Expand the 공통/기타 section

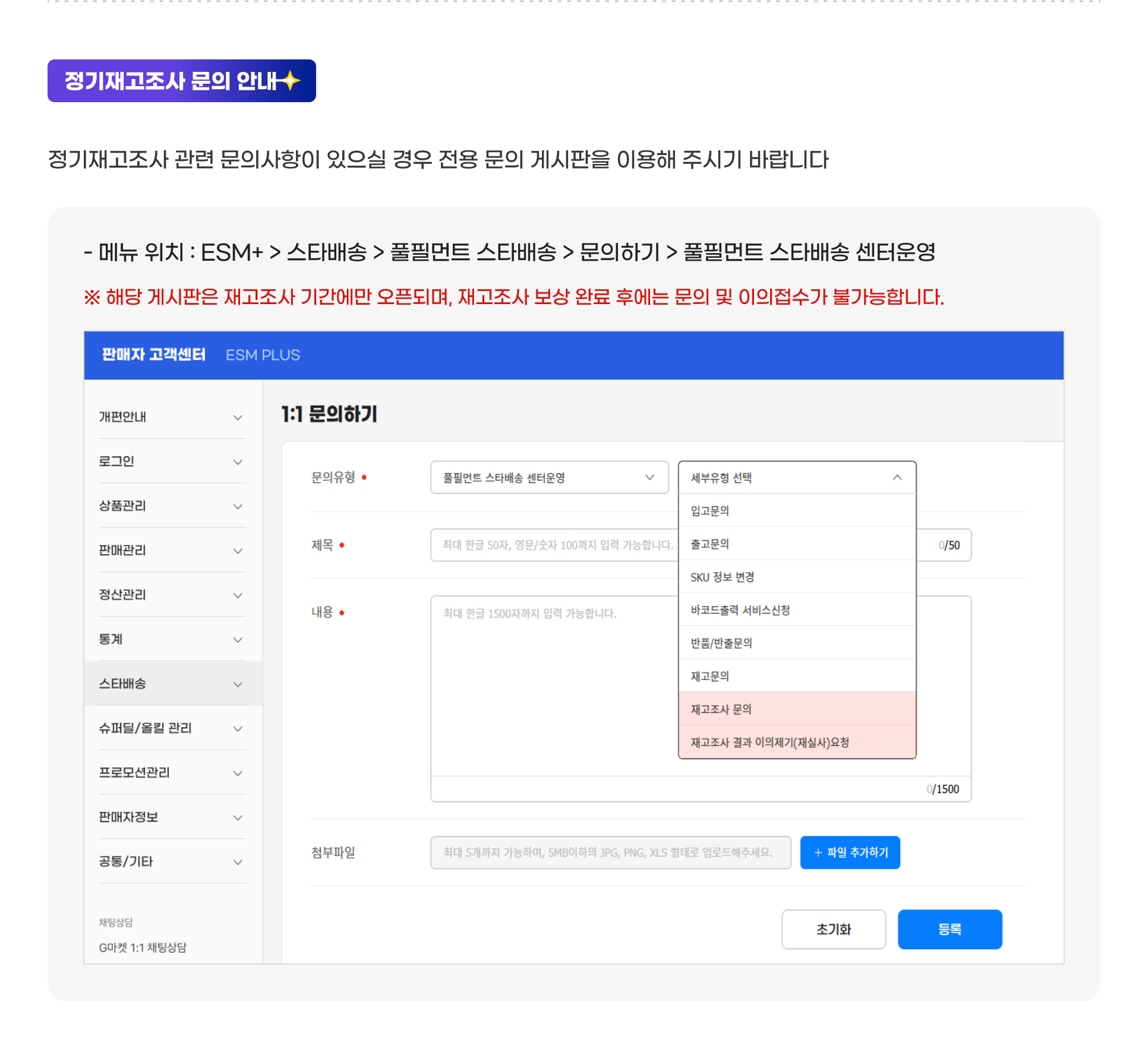point(171,861)
